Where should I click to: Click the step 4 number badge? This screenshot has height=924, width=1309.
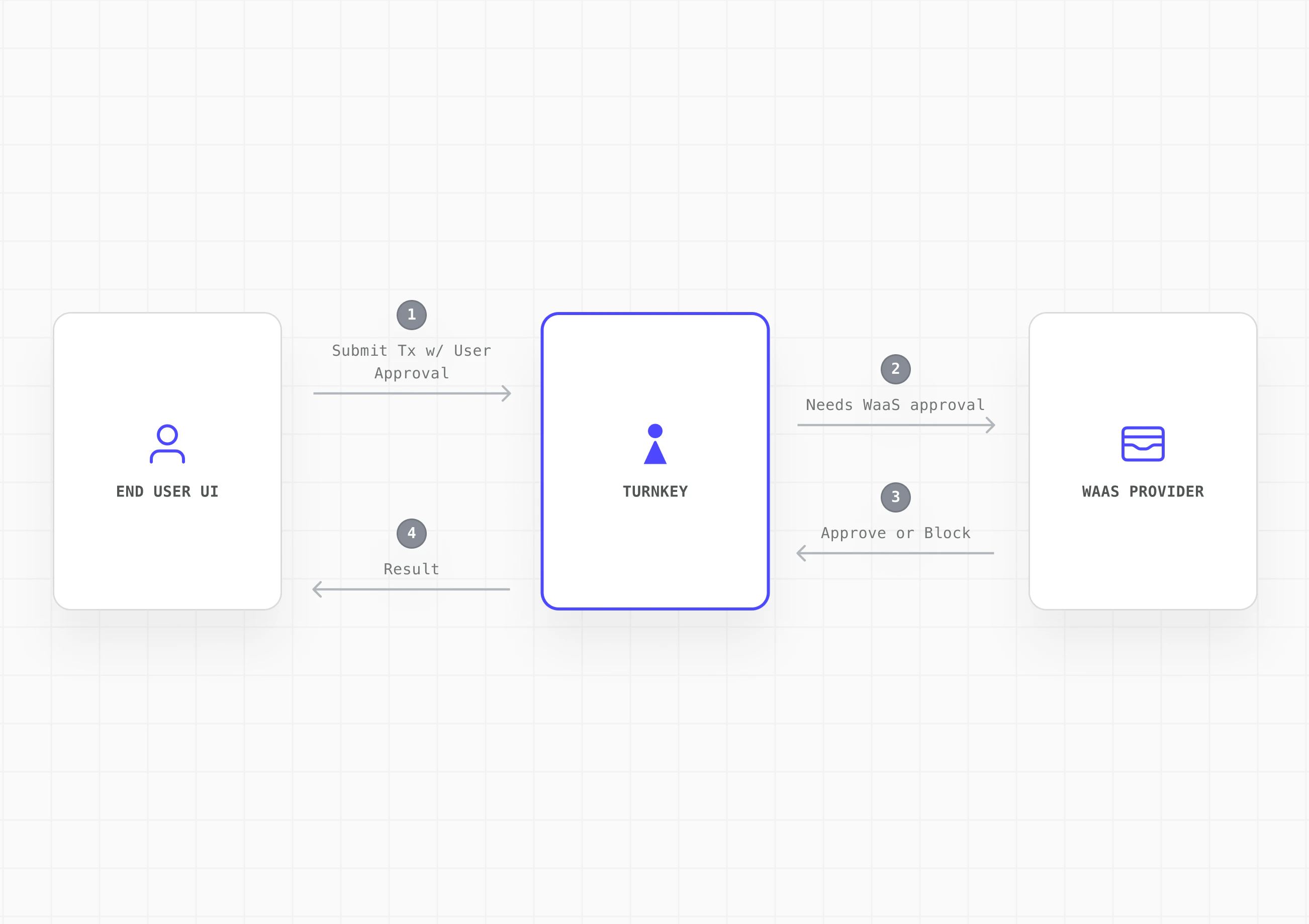pos(412,534)
